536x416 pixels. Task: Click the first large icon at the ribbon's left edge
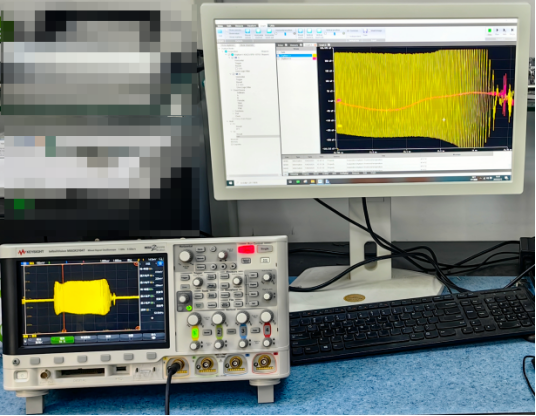click(220, 31)
